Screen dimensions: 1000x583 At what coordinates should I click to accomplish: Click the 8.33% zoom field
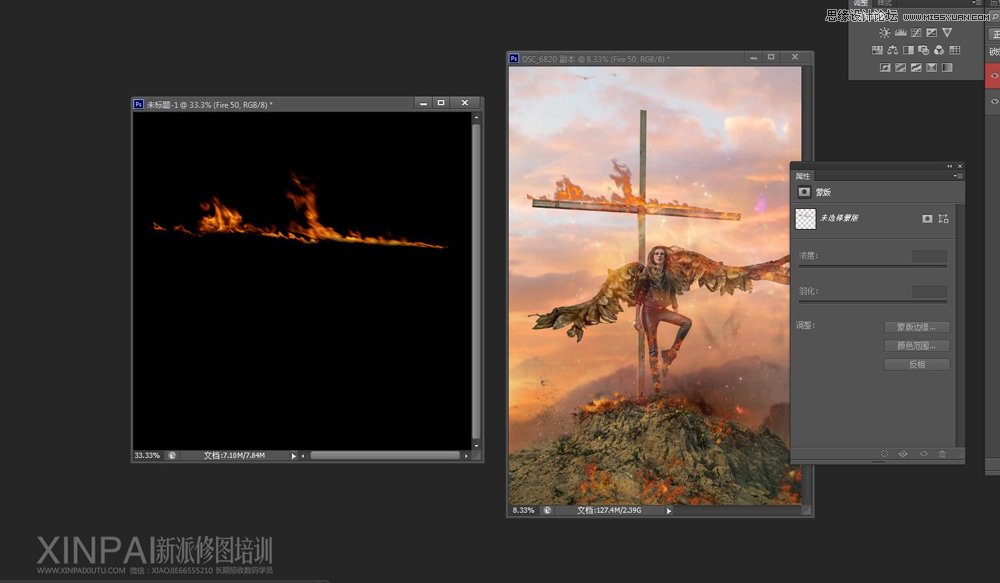point(523,510)
